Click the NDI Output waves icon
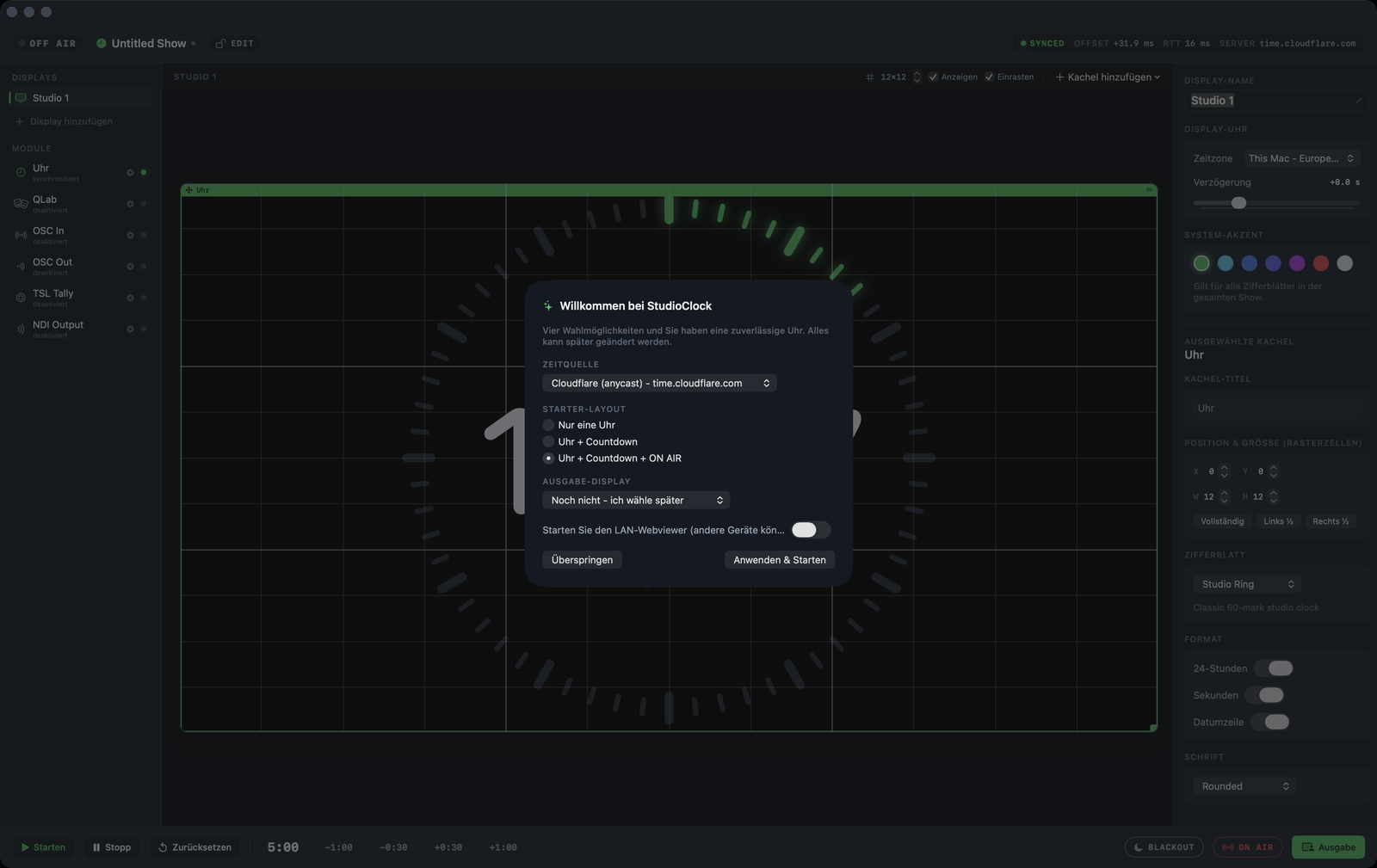 [21, 329]
